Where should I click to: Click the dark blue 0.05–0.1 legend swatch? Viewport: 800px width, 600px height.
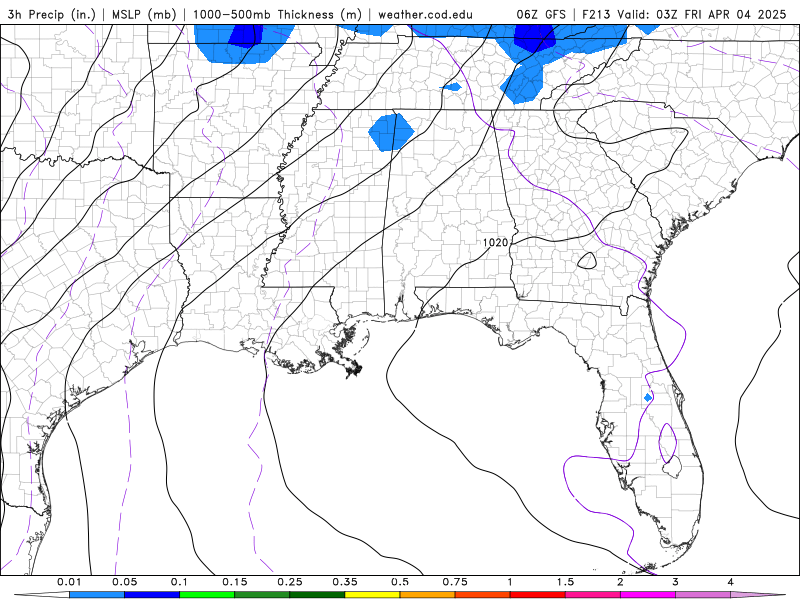(x=152, y=595)
